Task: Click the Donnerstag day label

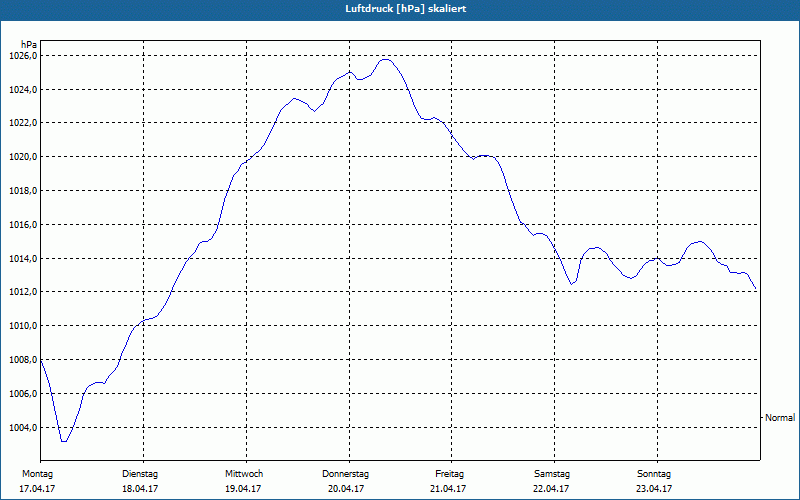Action: [x=345, y=474]
